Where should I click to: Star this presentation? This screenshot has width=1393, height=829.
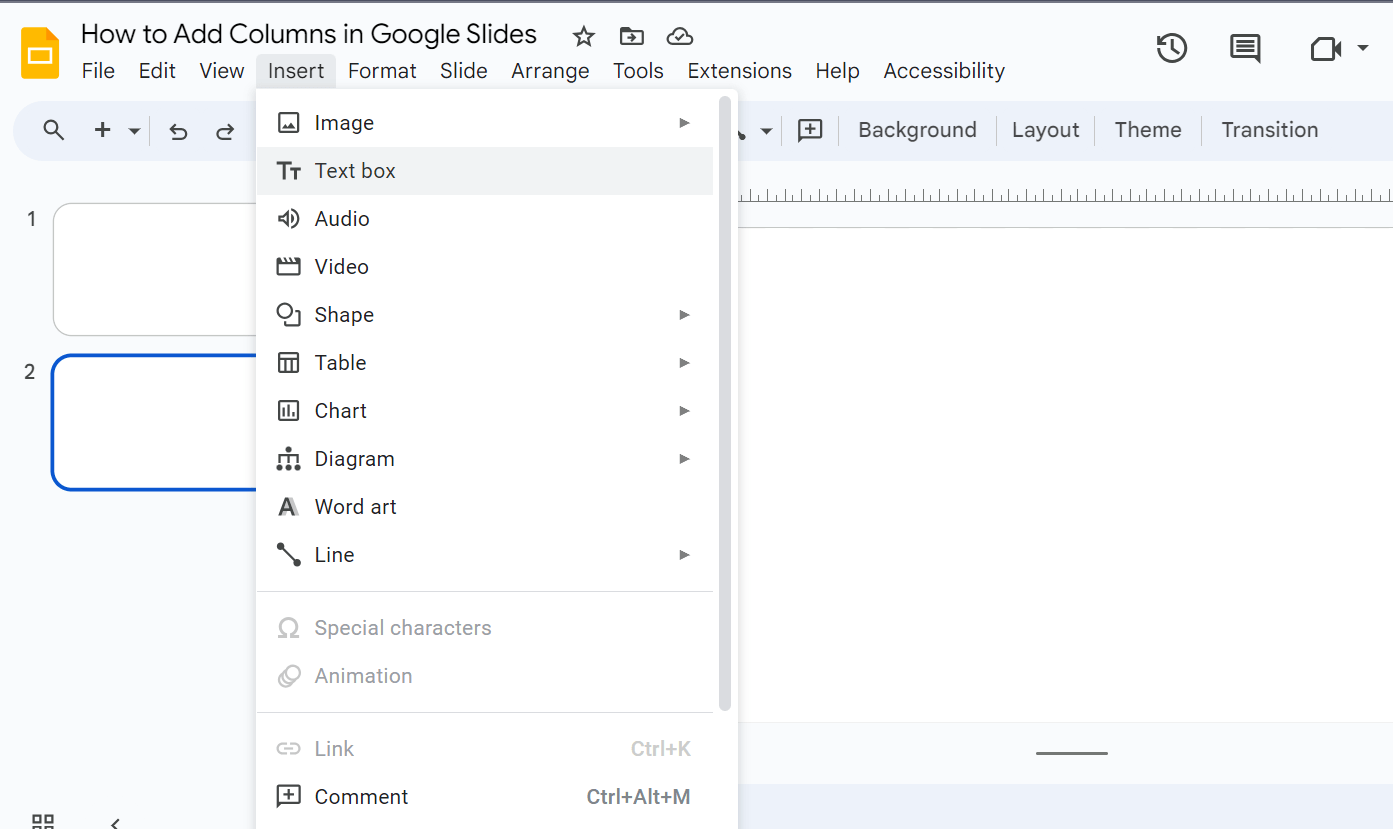583,36
